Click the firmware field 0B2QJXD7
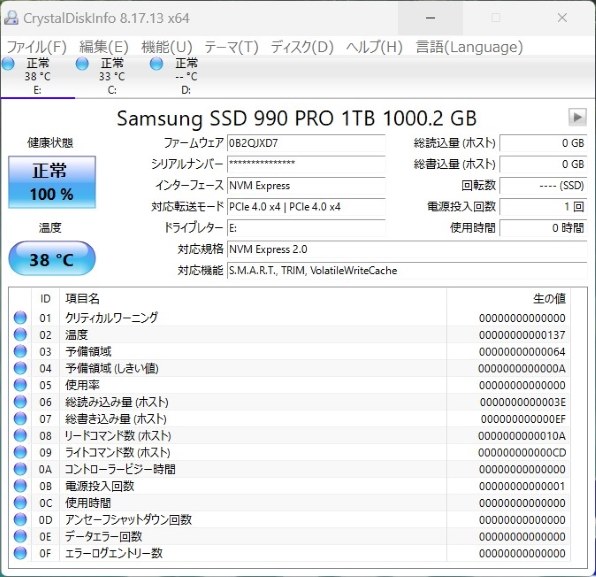 [x=306, y=143]
